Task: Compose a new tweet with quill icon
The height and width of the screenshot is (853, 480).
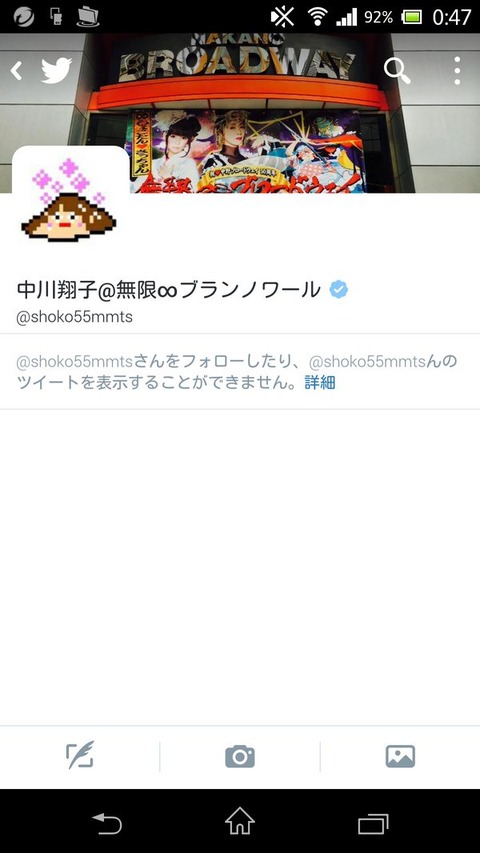Action: pos(80,755)
